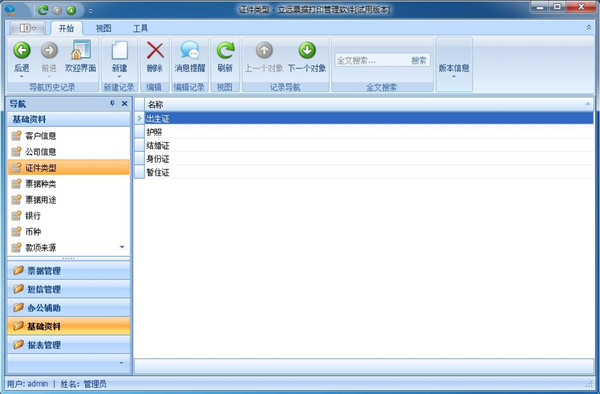The width and height of the screenshot is (600, 394).
Task: Click the grey 前进 forward arrow icon
Action: [49, 50]
